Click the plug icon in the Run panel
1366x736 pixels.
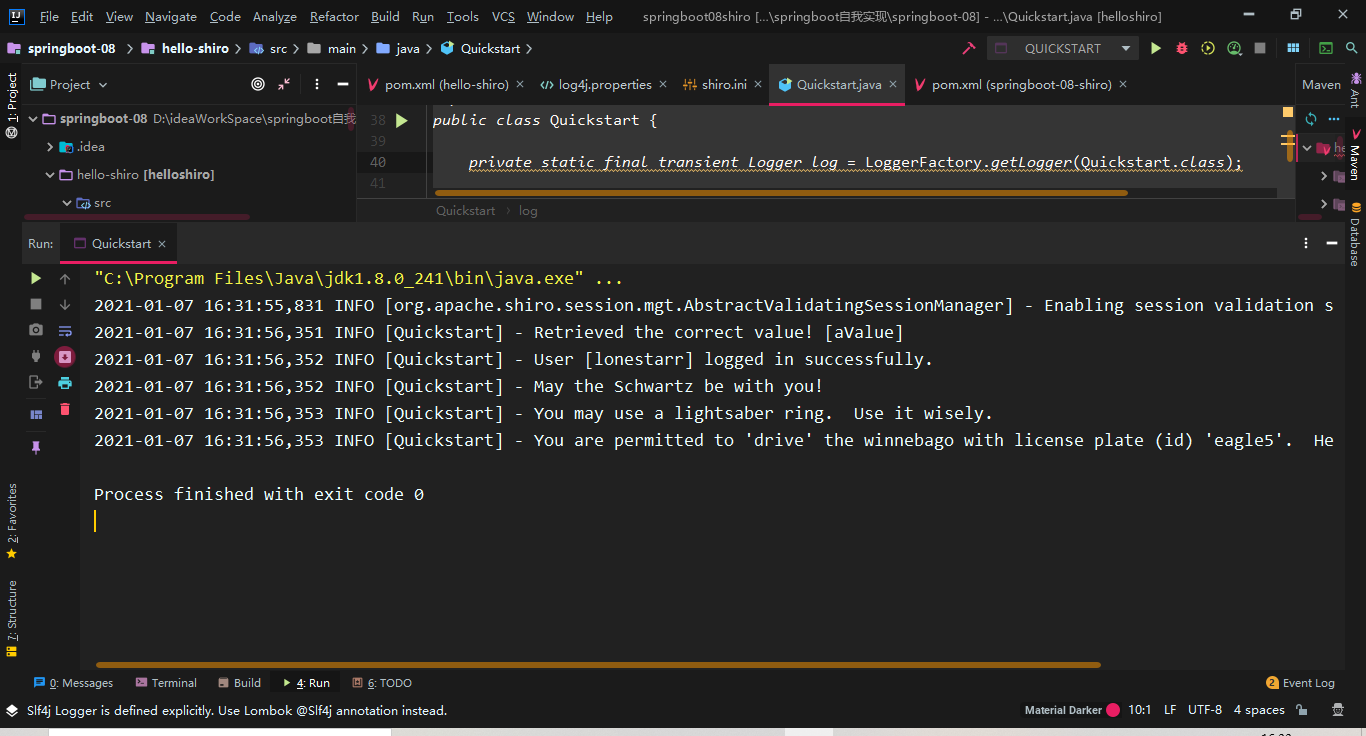[36, 356]
